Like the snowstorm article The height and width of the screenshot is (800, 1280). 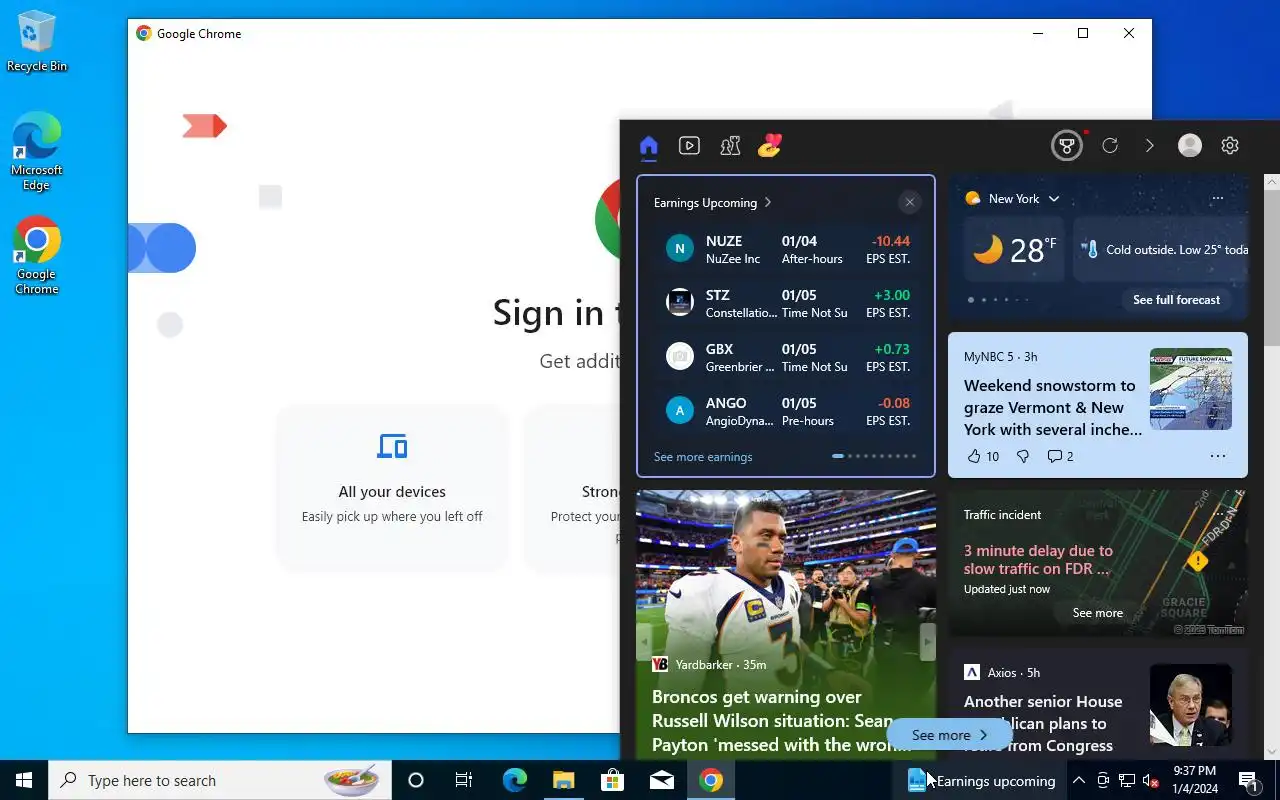point(983,456)
